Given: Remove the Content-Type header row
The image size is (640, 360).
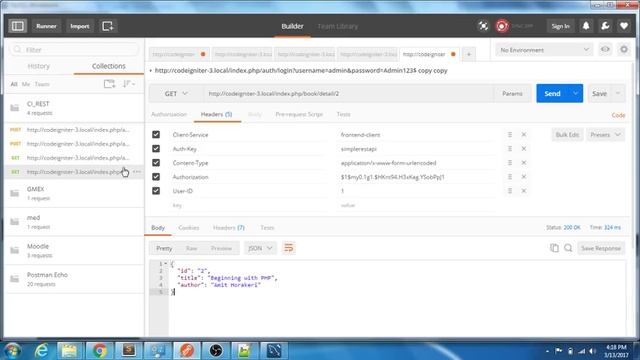Looking at the screenshot, I should 524,163.
